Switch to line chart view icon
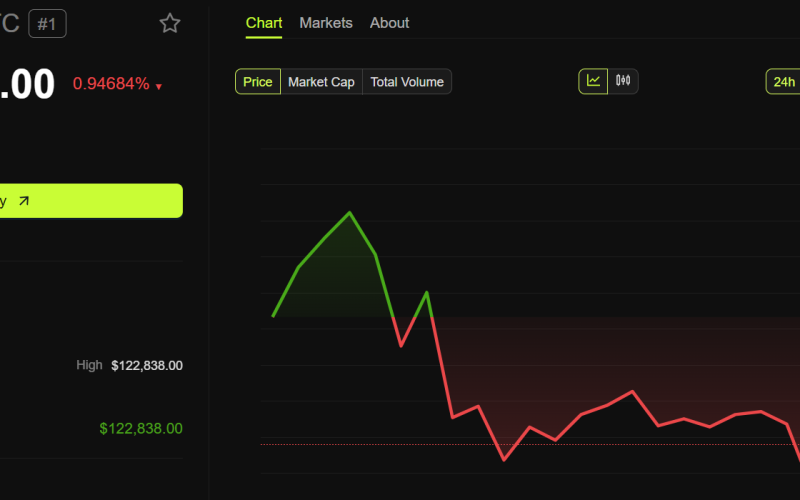Screen dimensions: 800x500 (593, 81)
